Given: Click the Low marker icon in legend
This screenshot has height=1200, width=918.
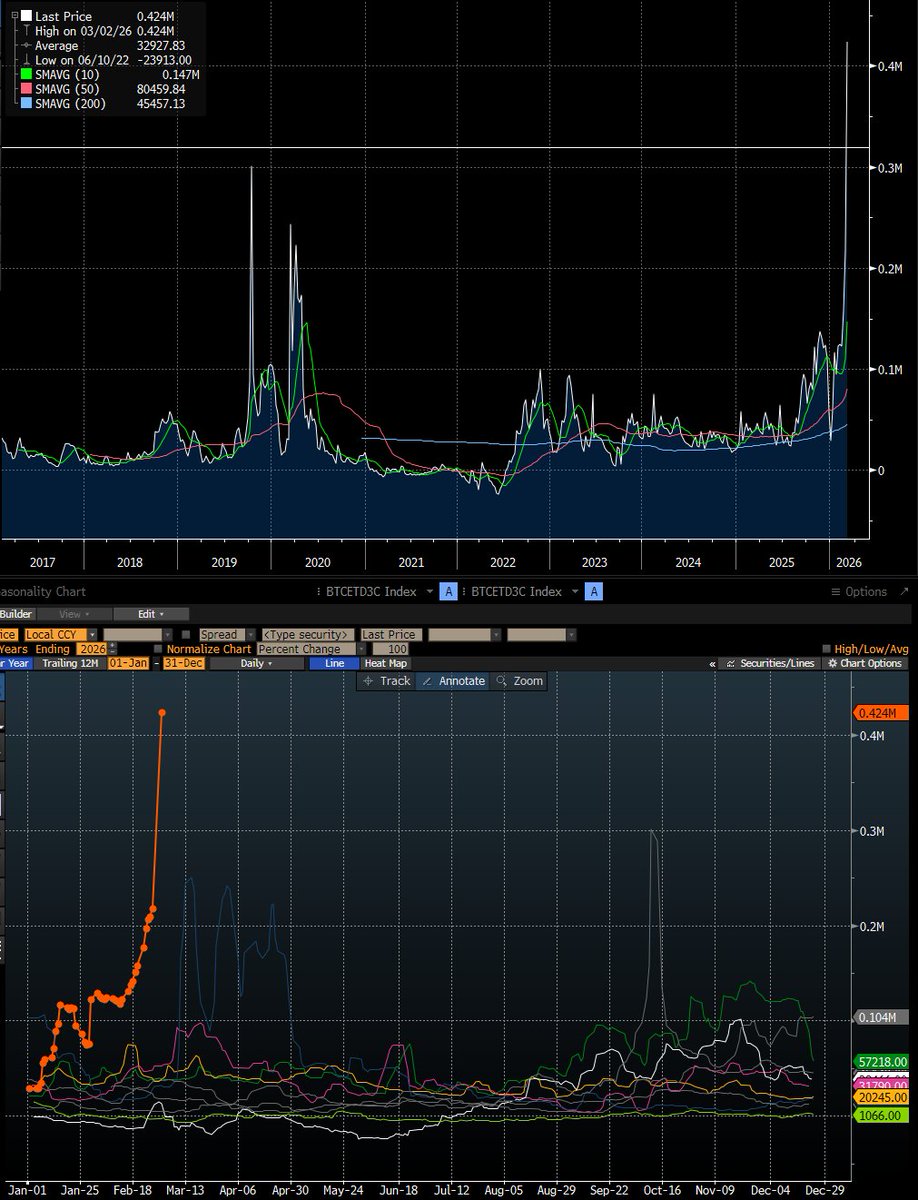Looking at the screenshot, I should coord(26,60).
